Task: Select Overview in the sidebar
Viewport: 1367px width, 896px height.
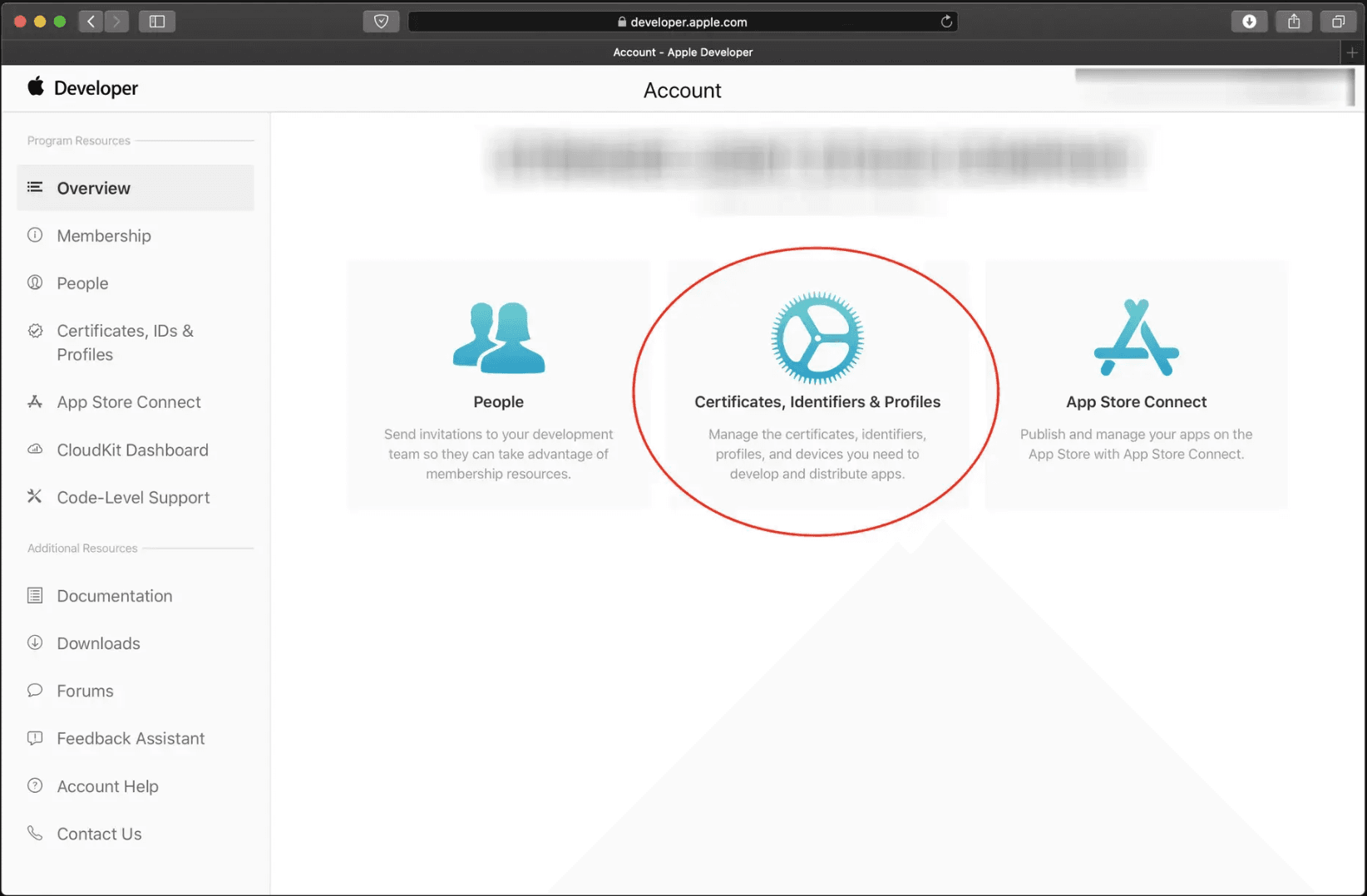Action: point(136,188)
